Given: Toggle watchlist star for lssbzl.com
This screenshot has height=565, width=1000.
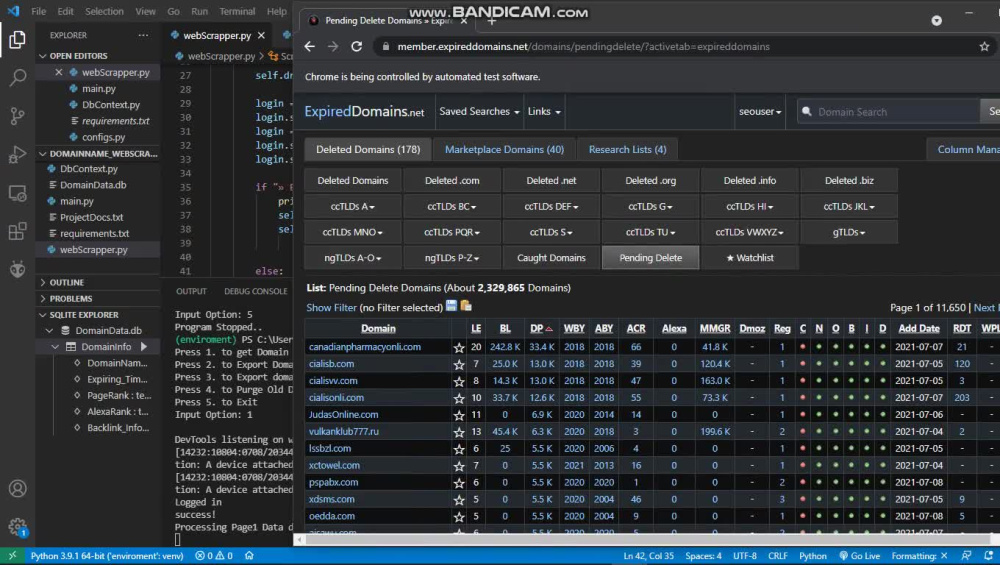Looking at the screenshot, I should [x=459, y=449].
